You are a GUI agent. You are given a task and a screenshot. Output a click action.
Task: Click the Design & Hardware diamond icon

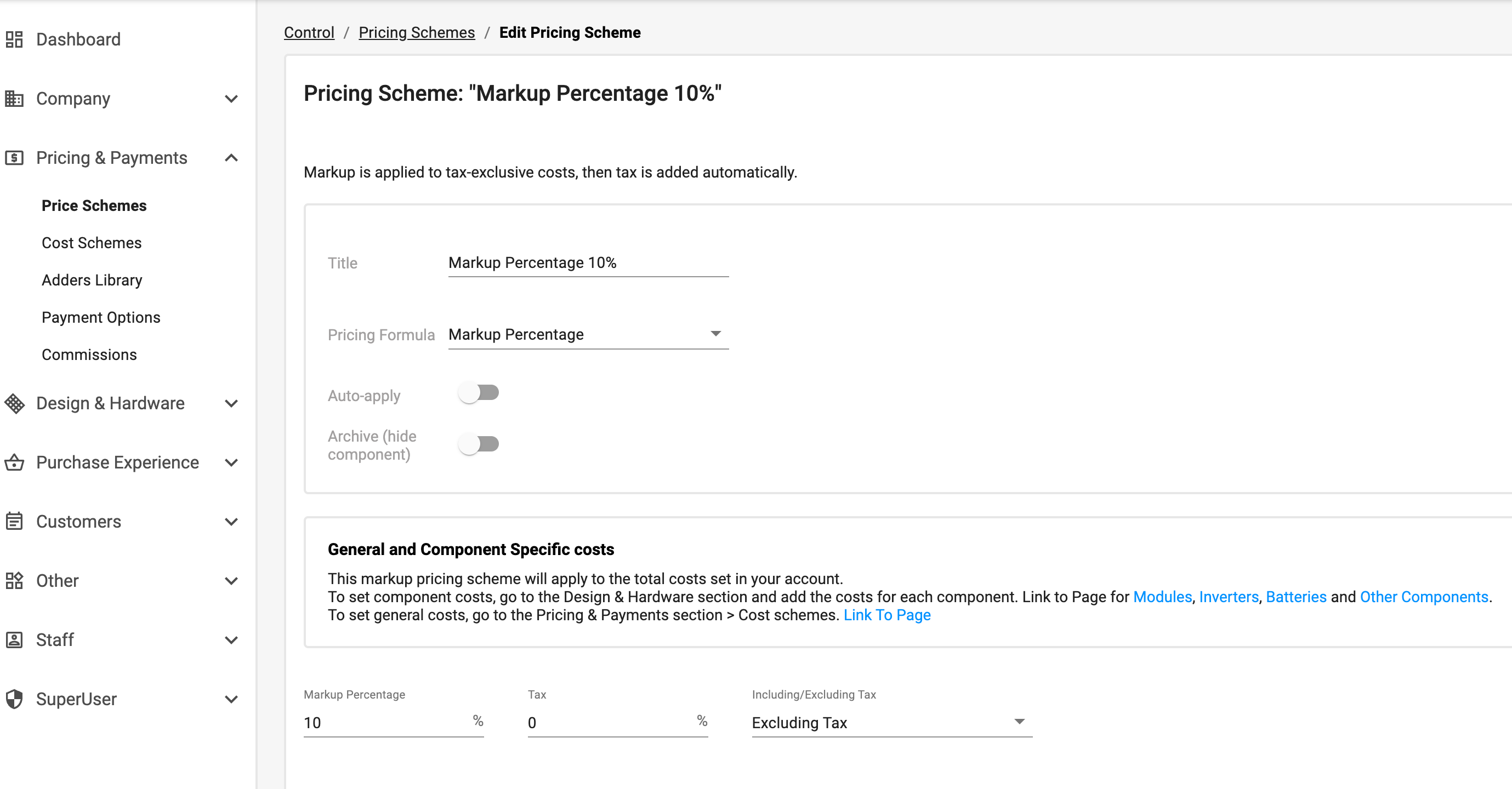[x=14, y=404]
